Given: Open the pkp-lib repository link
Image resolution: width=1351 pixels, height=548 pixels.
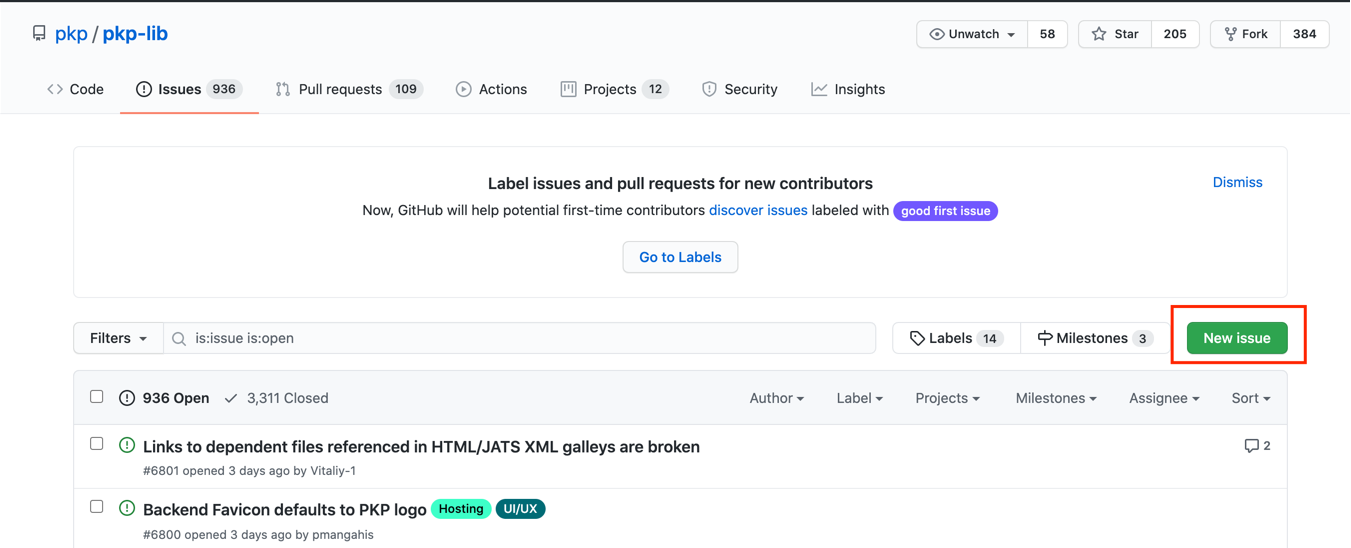Looking at the screenshot, I should (135, 33).
